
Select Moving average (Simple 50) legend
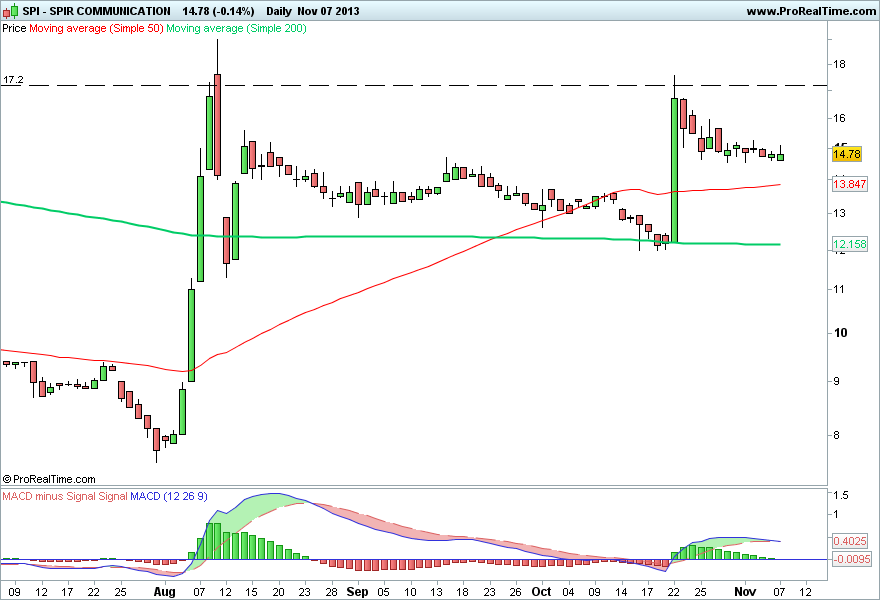pyautogui.click(x=96, y=28)
